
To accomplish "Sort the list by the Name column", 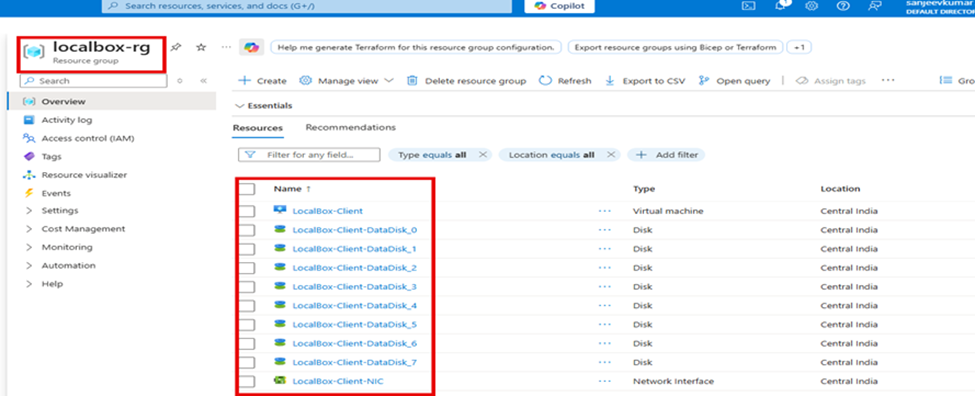I will click(x=292, y=189).
